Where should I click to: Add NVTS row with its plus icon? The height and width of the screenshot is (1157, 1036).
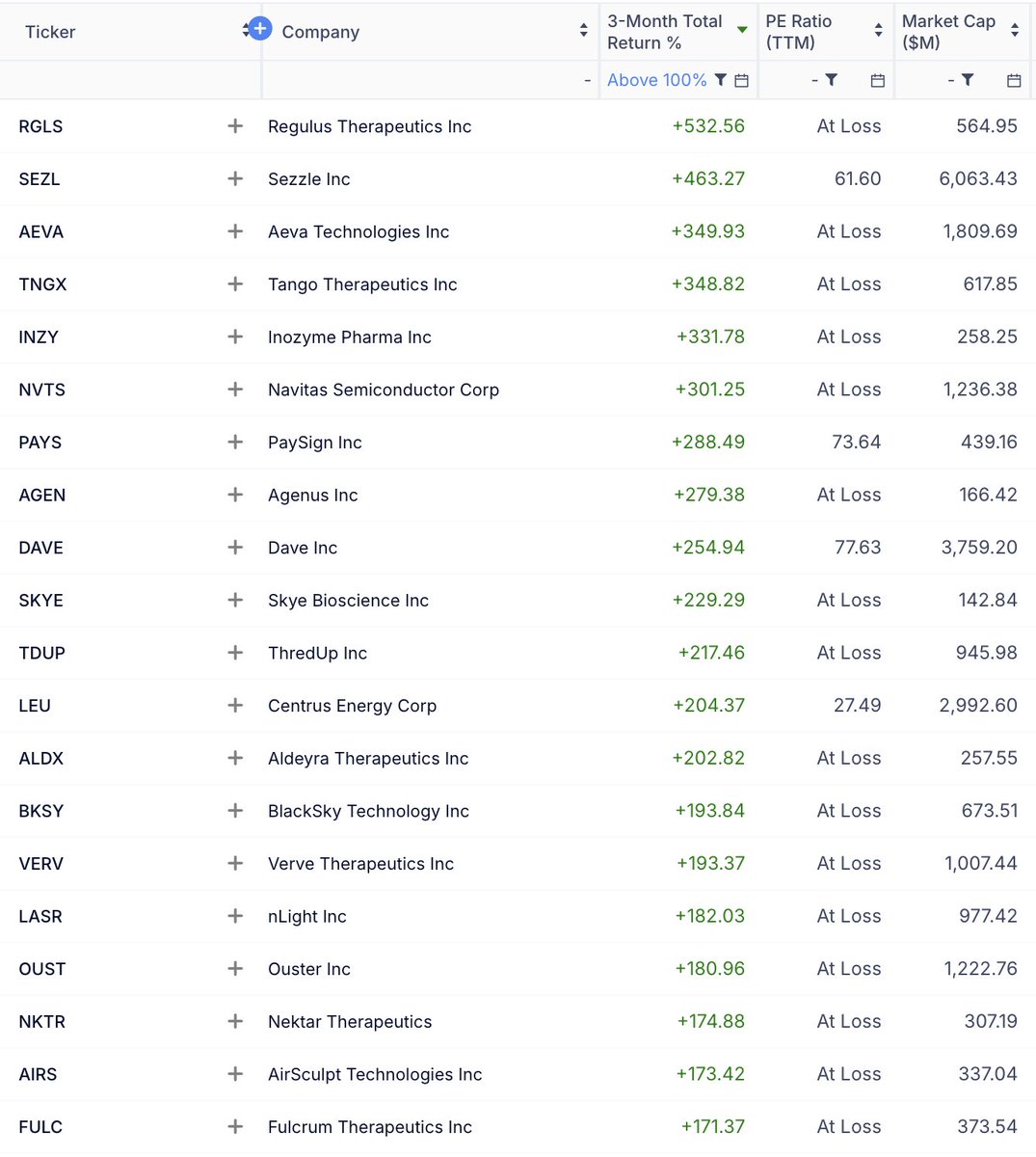click(235, 390)
